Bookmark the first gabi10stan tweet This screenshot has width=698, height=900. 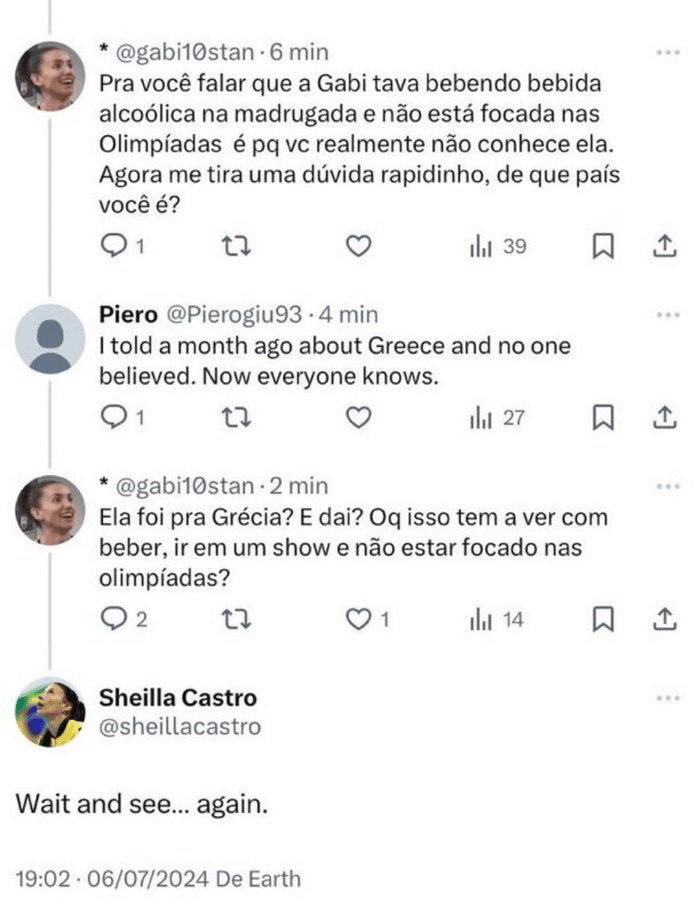click(x=603, y=246)
